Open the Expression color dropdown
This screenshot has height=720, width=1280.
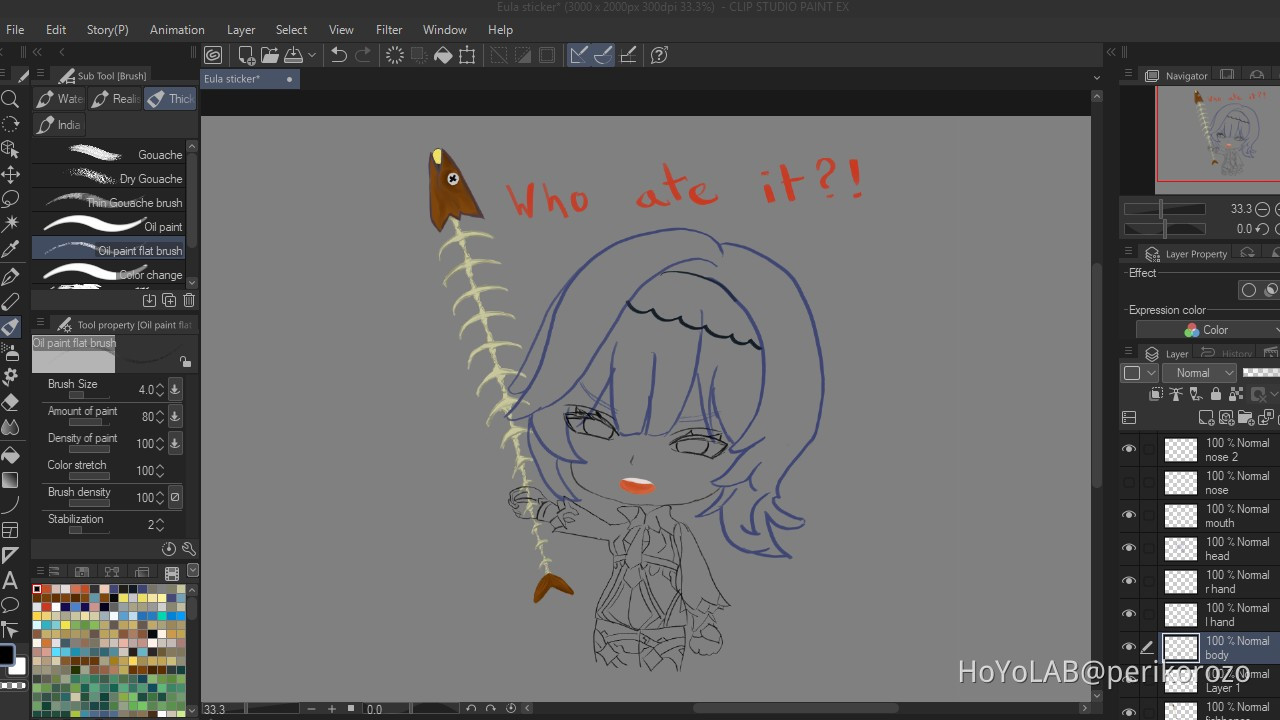(x=1208, y=330)
